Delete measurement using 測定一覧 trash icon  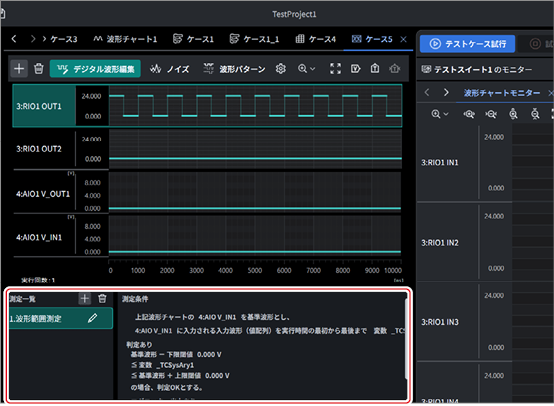point(102,299)
